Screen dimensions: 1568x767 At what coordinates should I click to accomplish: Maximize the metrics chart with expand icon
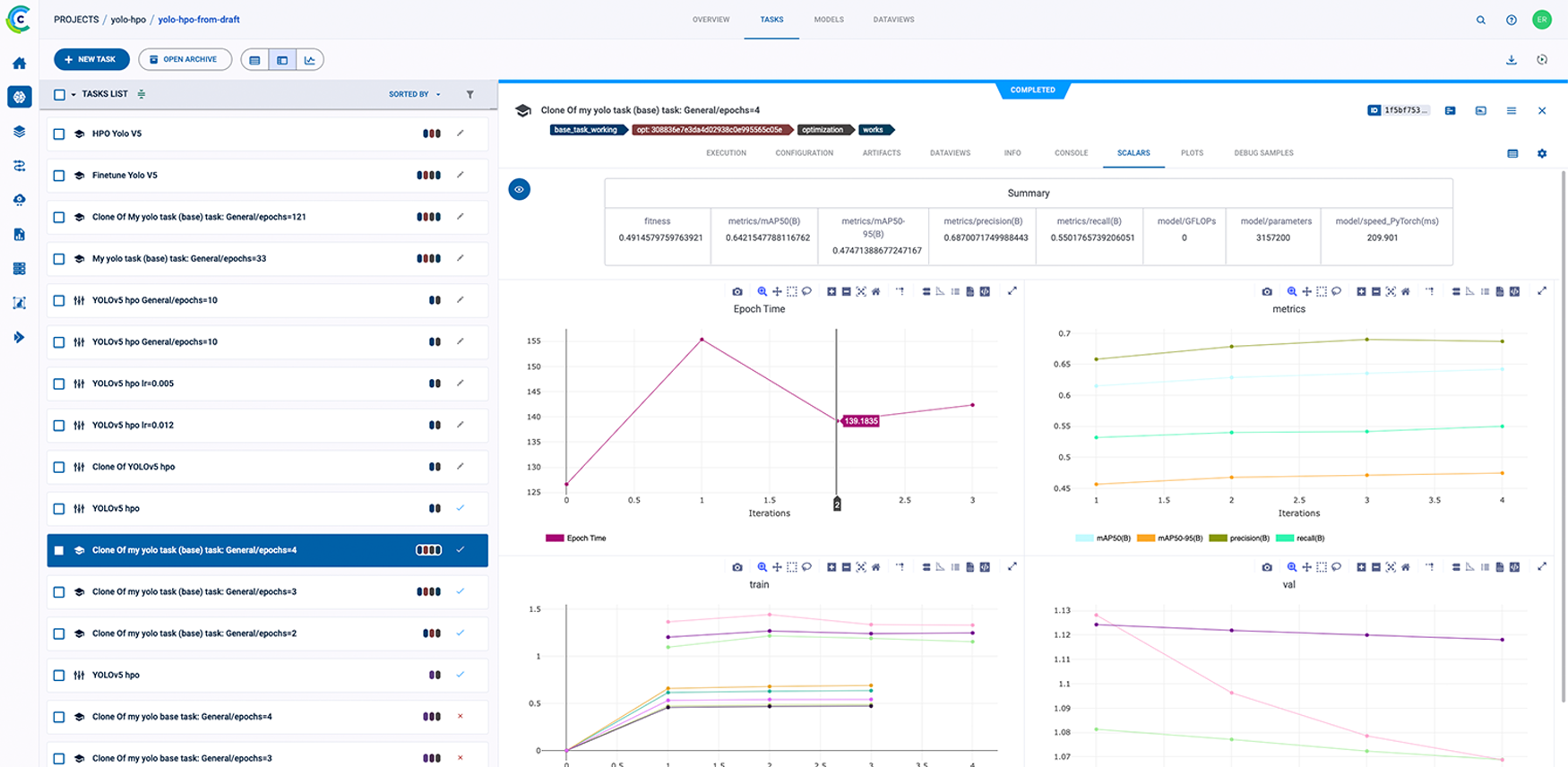coord(1542,291)
